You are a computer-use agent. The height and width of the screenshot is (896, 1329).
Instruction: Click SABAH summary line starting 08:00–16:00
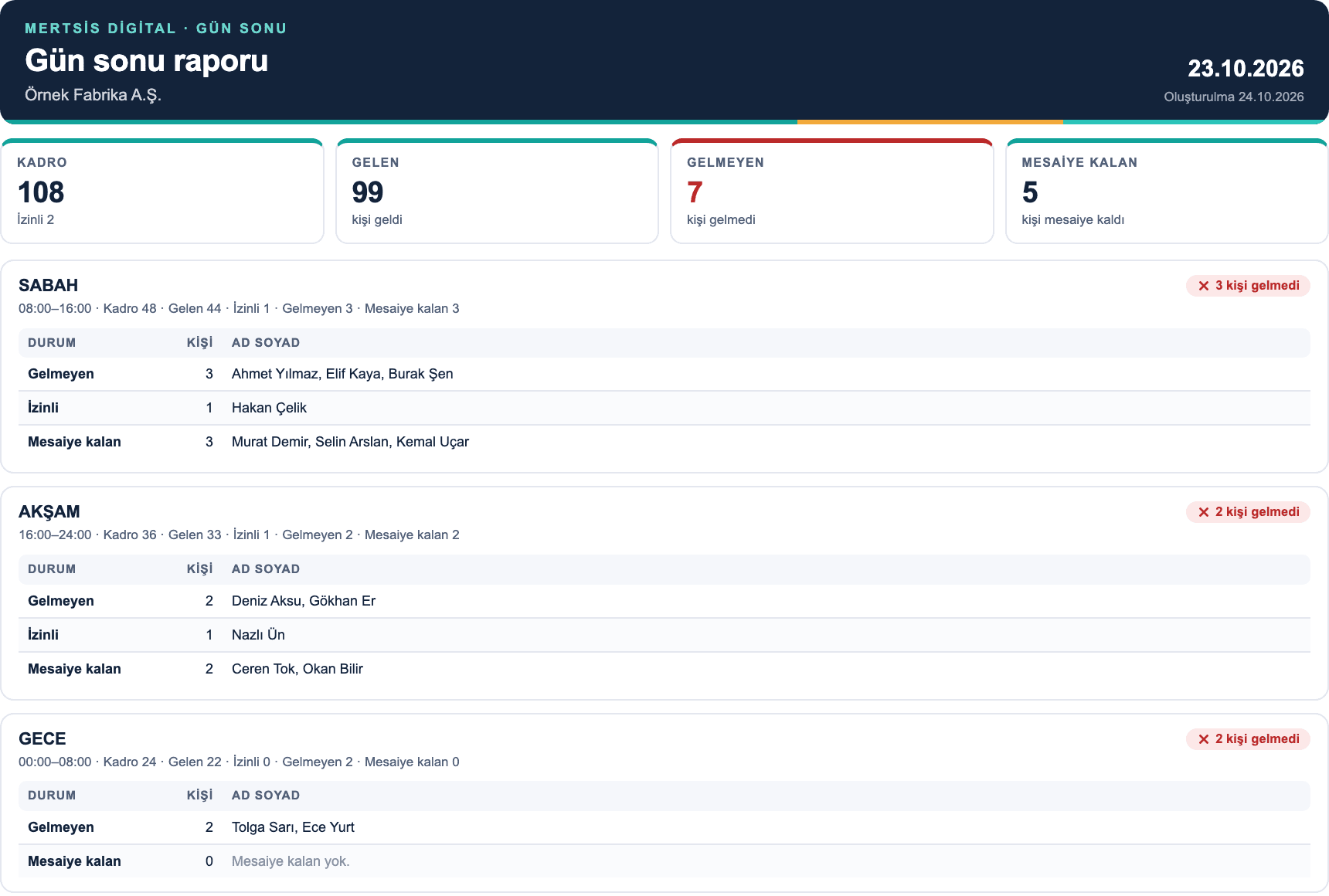(239, 308)
